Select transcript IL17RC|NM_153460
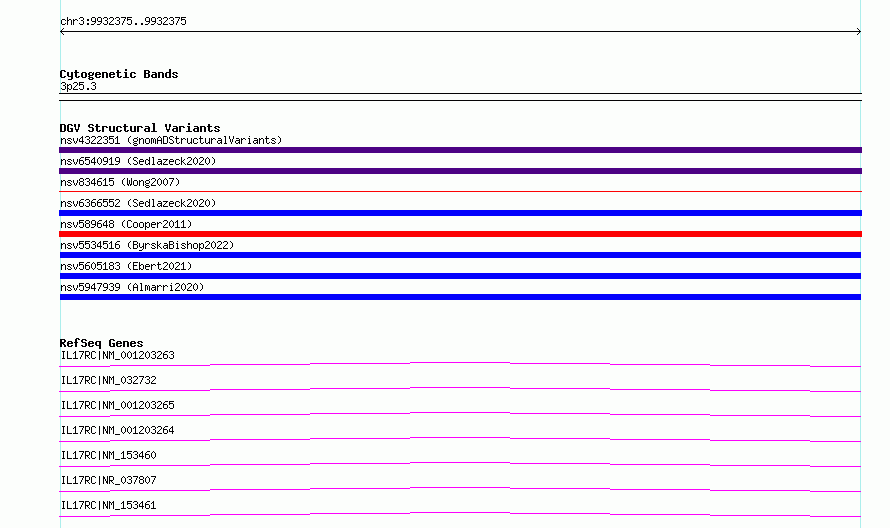890x528 pixels. click(108, 455)
